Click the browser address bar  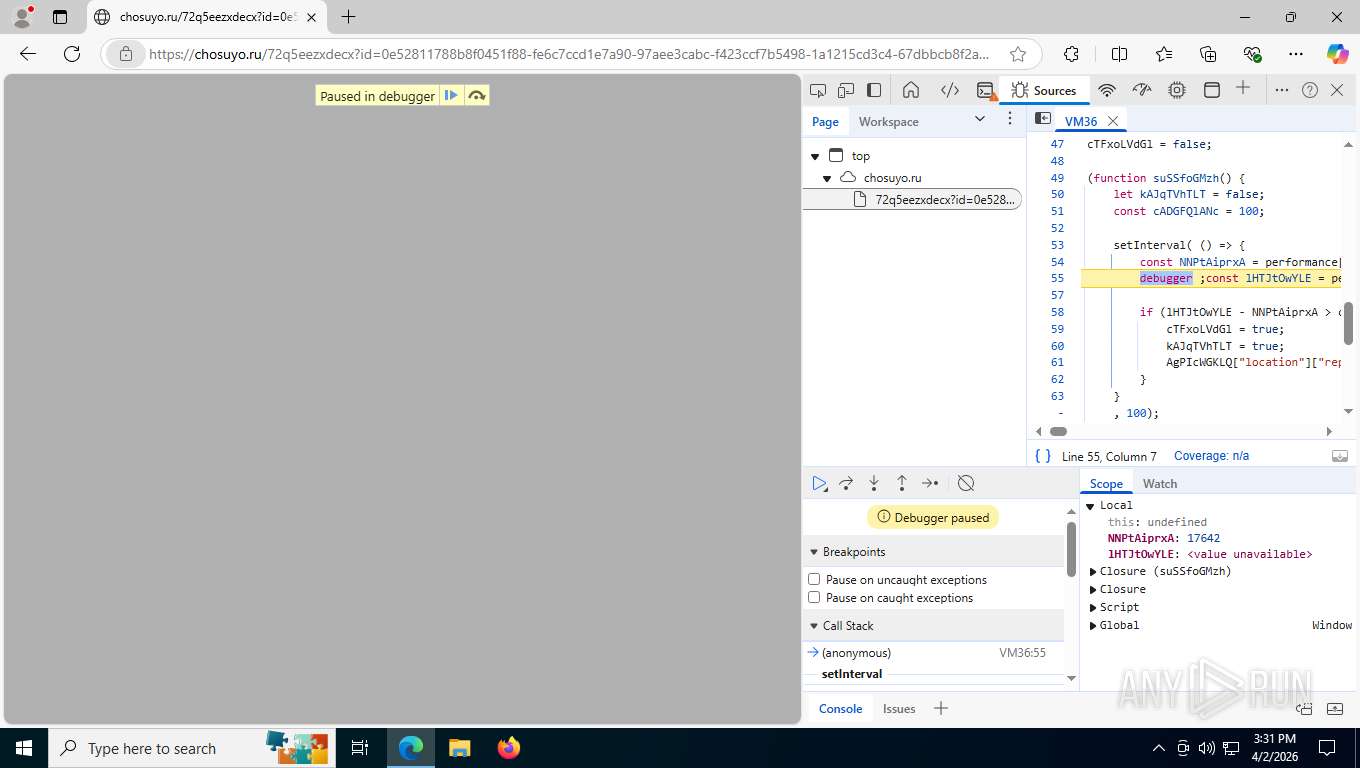[570, 54]
